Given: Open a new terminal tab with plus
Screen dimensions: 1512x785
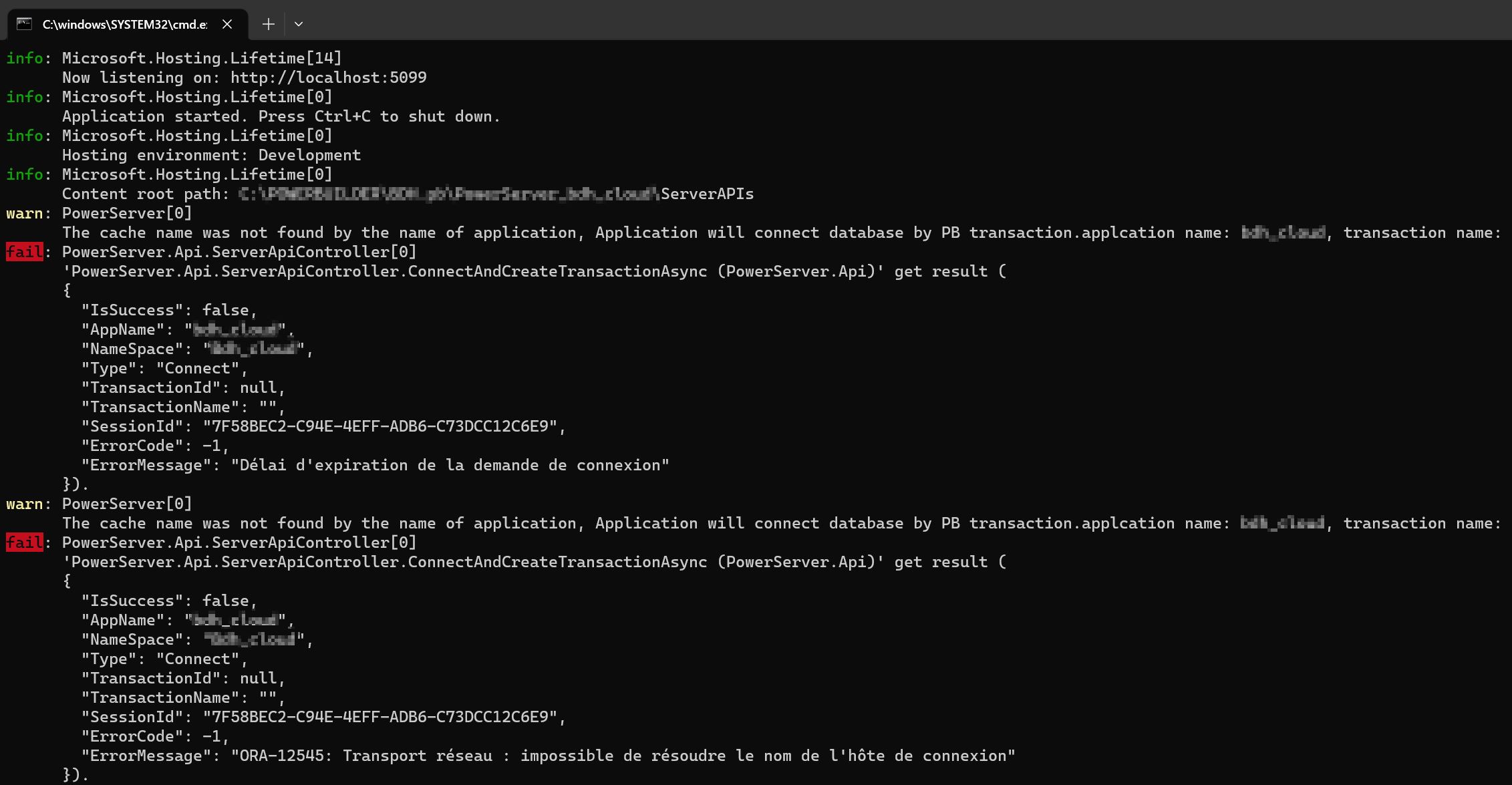Looking at the screenshot, I should pyautogui.click(x=268, y=24).
